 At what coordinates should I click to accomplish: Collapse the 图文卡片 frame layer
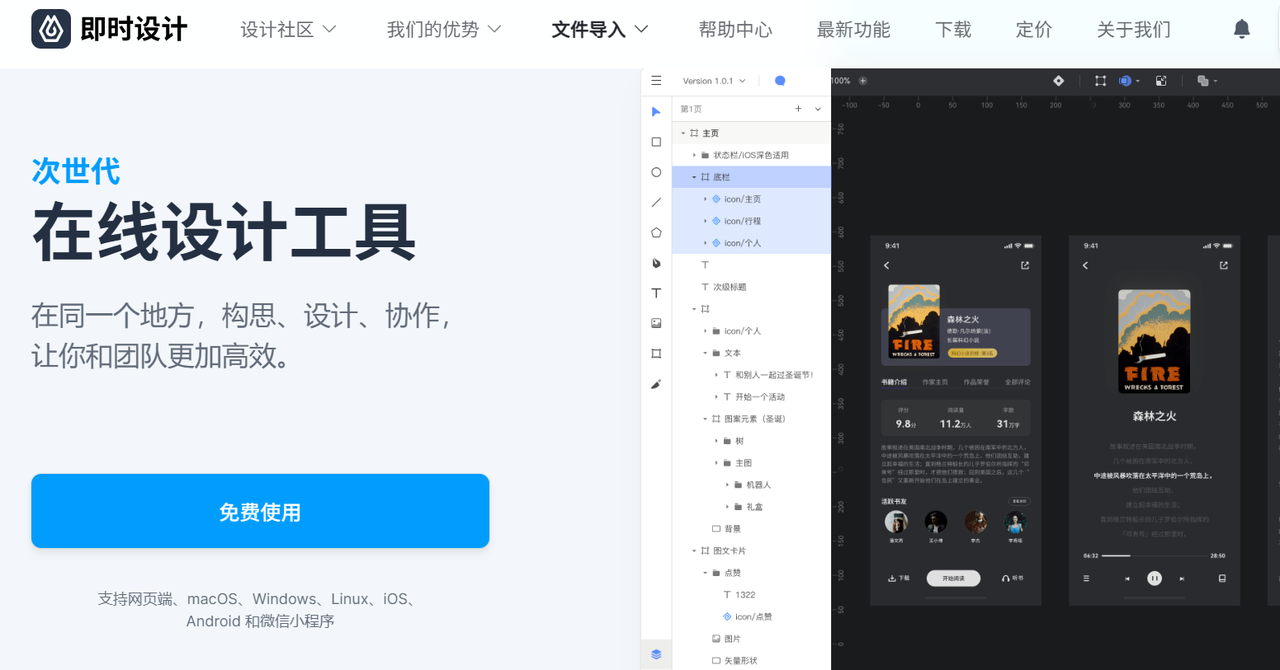tap(694, 551)
